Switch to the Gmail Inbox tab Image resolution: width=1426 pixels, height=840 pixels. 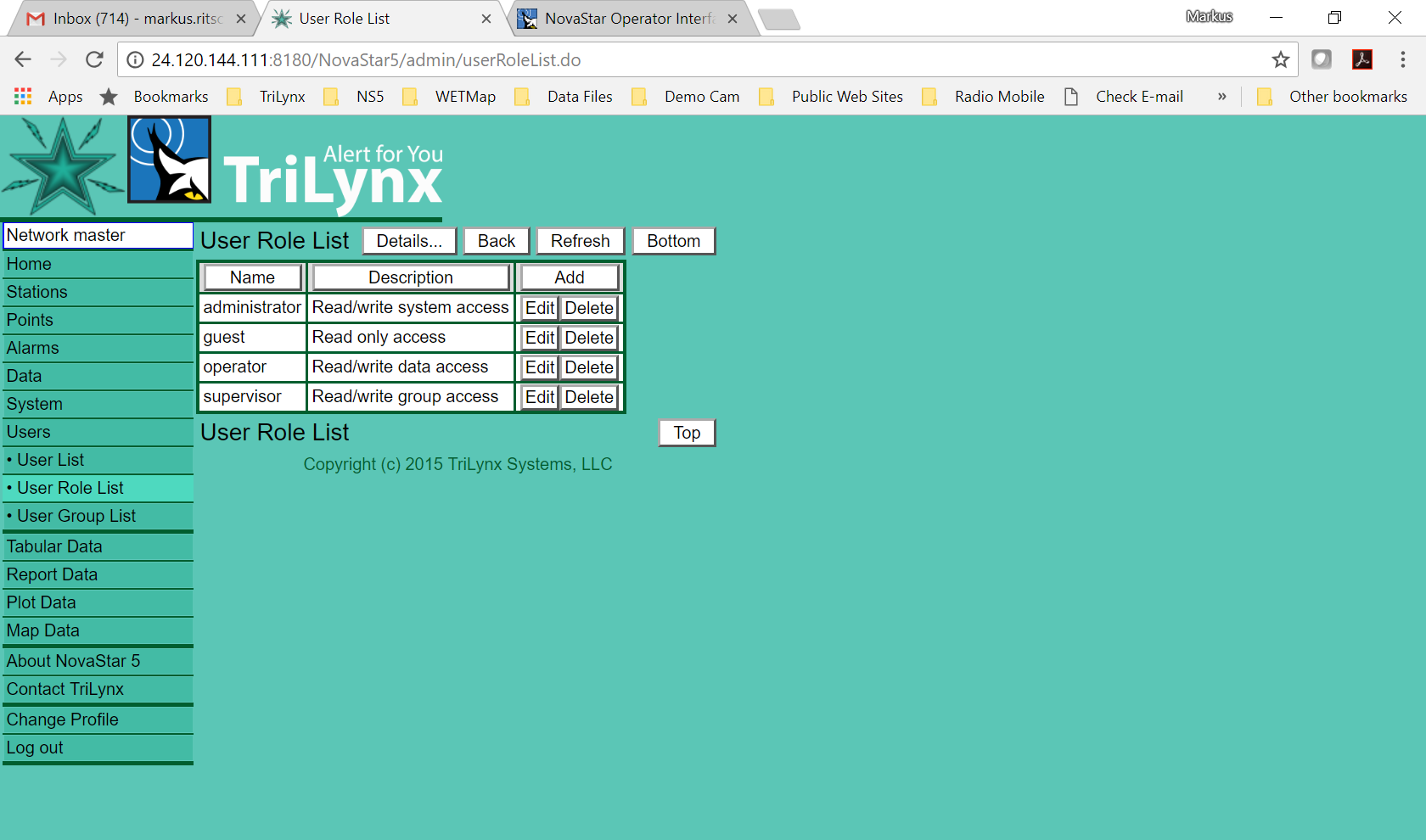point(136,18)
